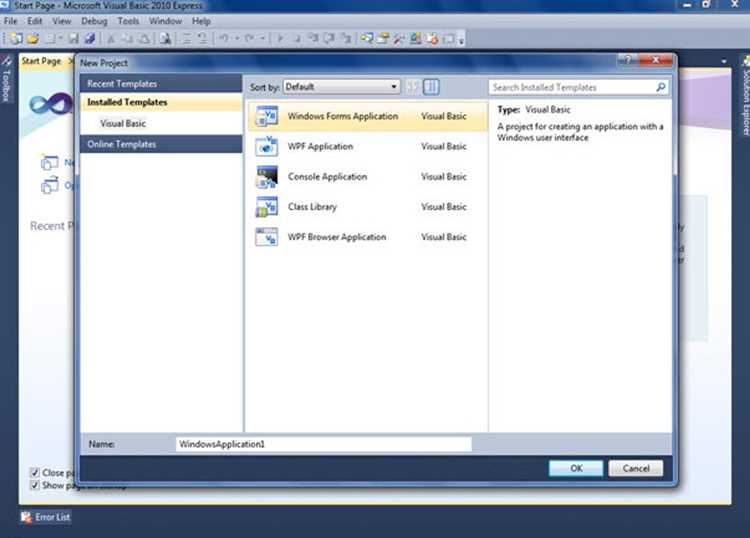Click the search magnifier icon in templates box
Image resolution: width=750 pixels, height=538 pixels.
coord(661,87)
